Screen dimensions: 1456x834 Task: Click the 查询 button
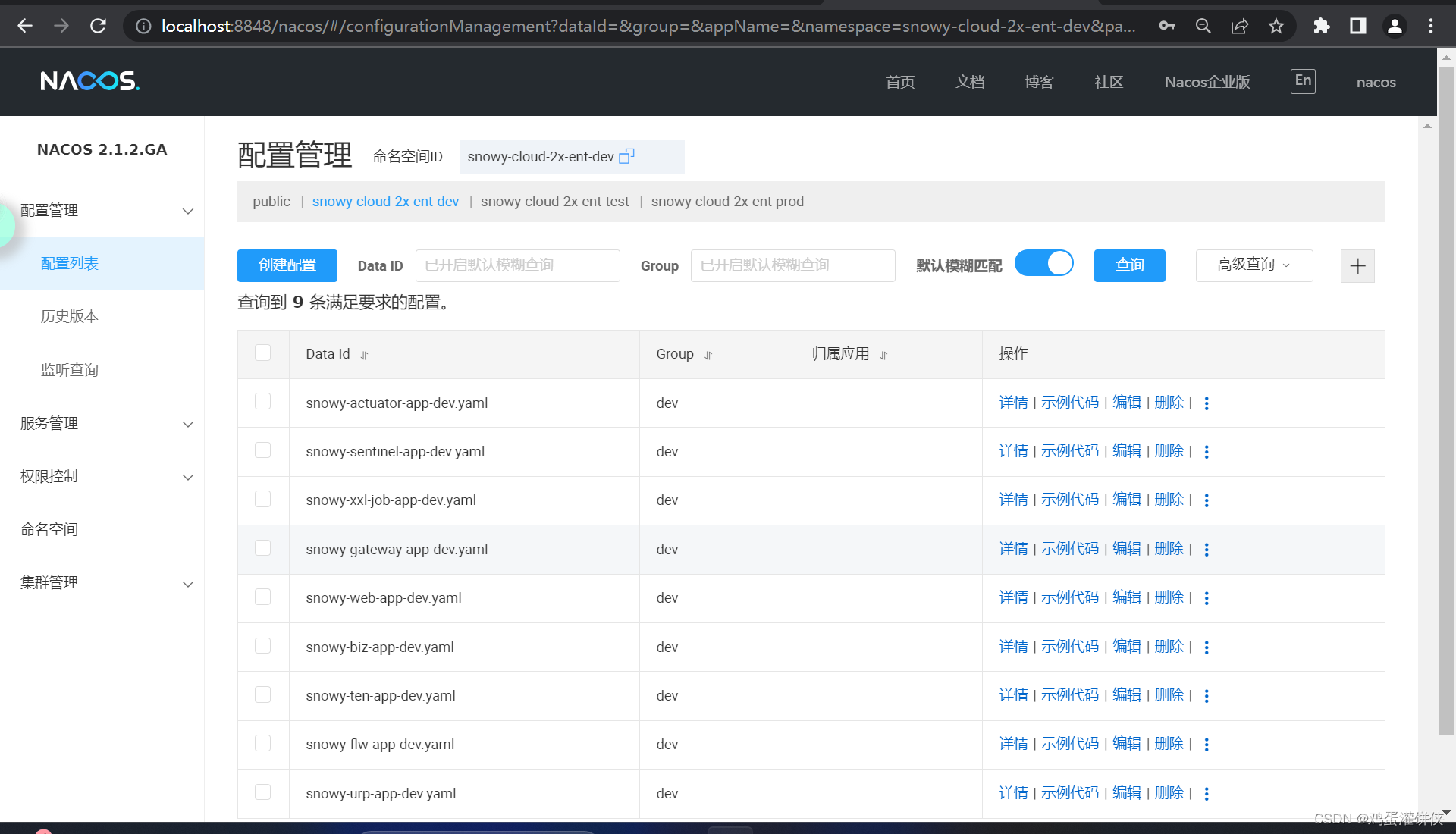click(1130, 265)
